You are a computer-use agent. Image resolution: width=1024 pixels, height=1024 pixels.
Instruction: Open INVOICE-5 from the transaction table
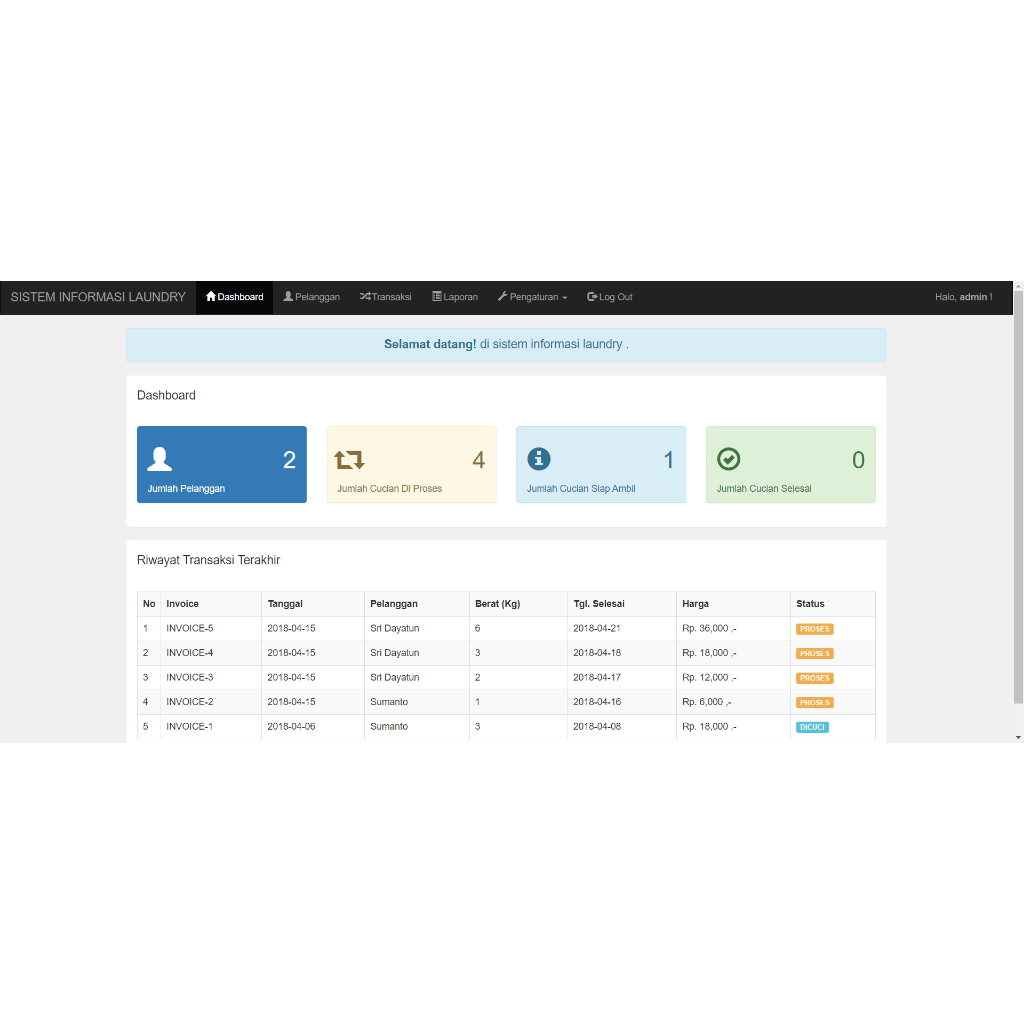point(191,628)
